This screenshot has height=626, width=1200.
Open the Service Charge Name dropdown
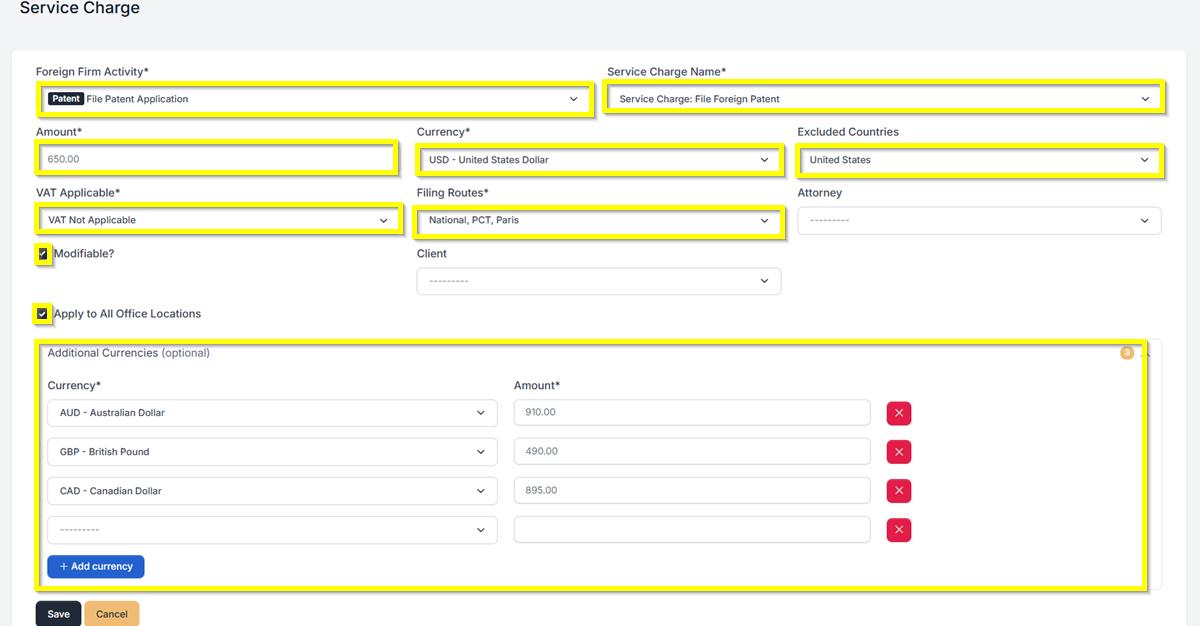[x=884, y=99]
